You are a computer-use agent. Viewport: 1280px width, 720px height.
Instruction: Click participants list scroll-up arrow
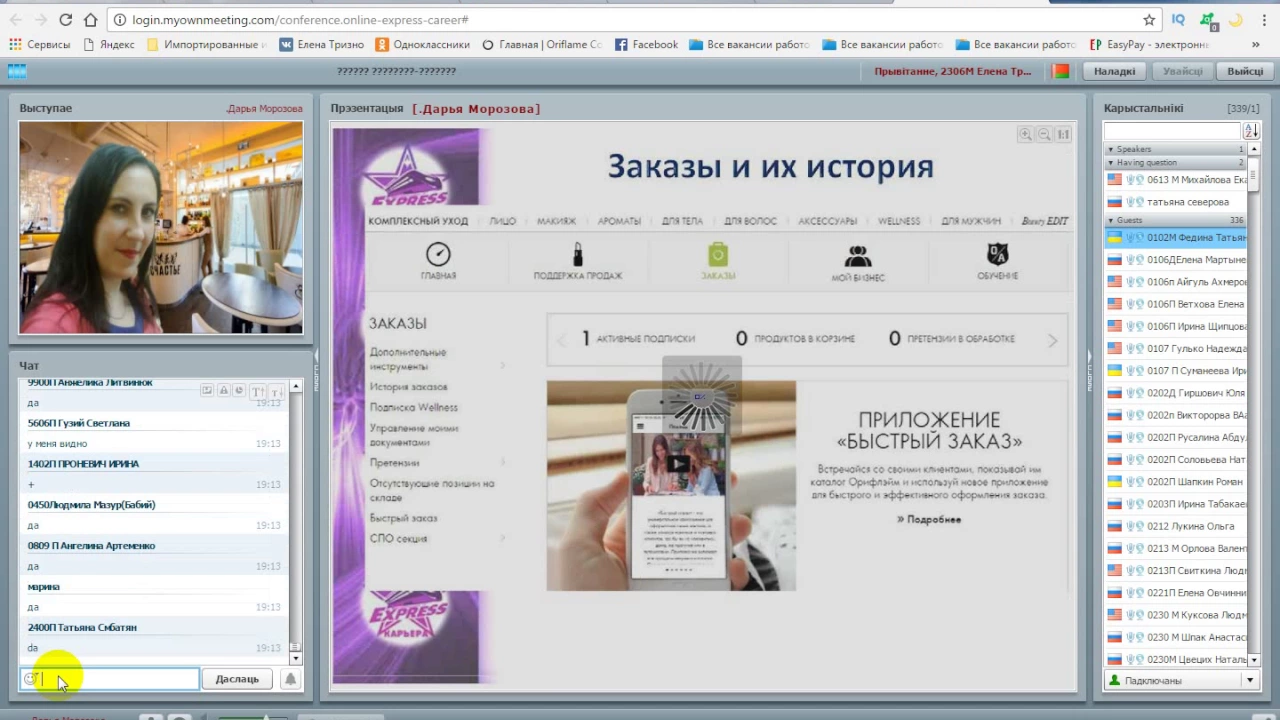point(1254,149)
